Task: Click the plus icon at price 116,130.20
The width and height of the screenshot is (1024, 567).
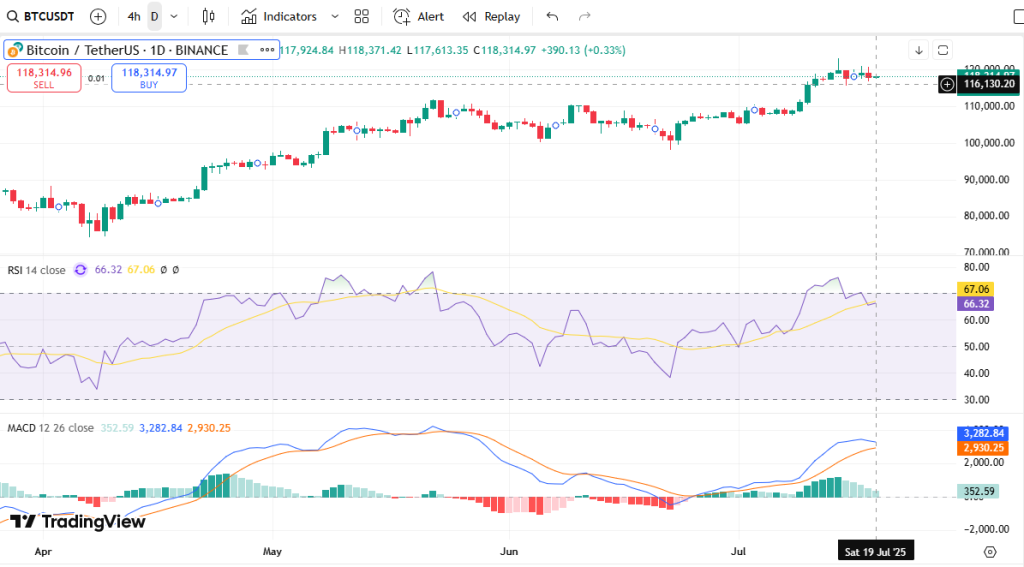Action: 947,85
